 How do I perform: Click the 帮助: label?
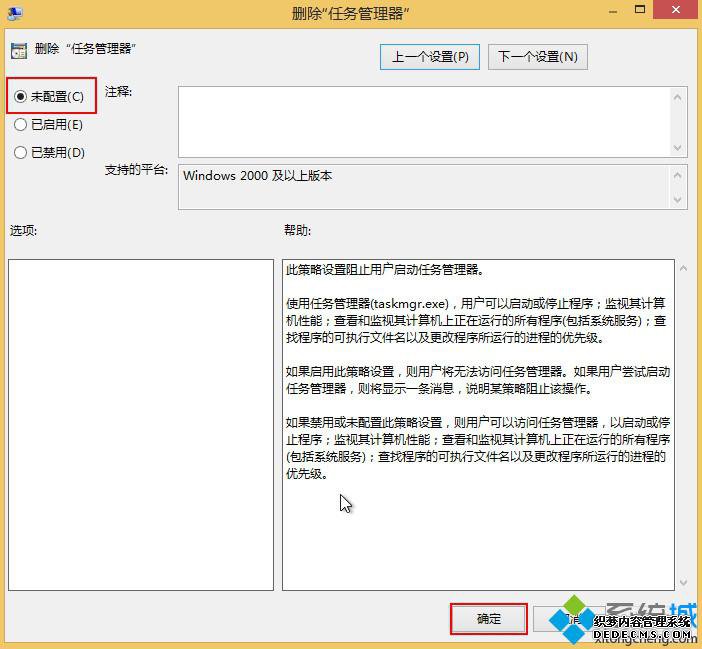[297, 230]
